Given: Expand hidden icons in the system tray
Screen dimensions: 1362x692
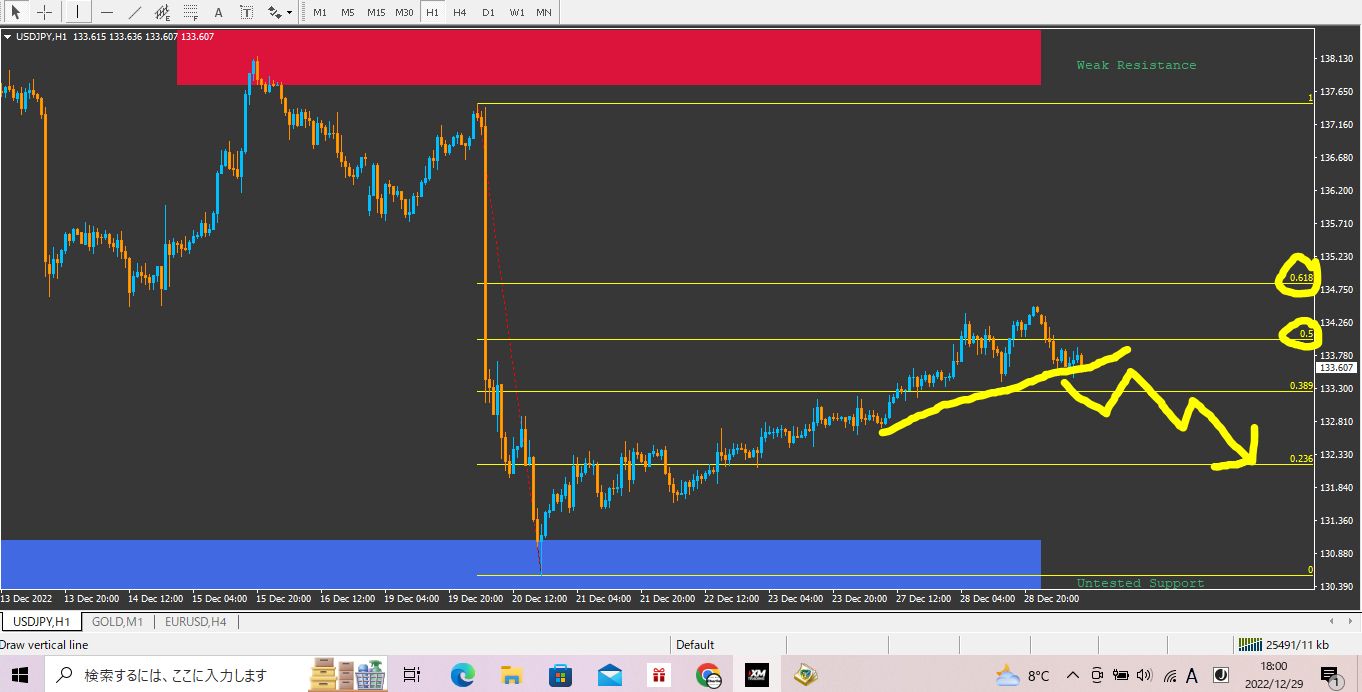Looking at the screenshot, I should pyautogui.click(x=1071, y=675).
